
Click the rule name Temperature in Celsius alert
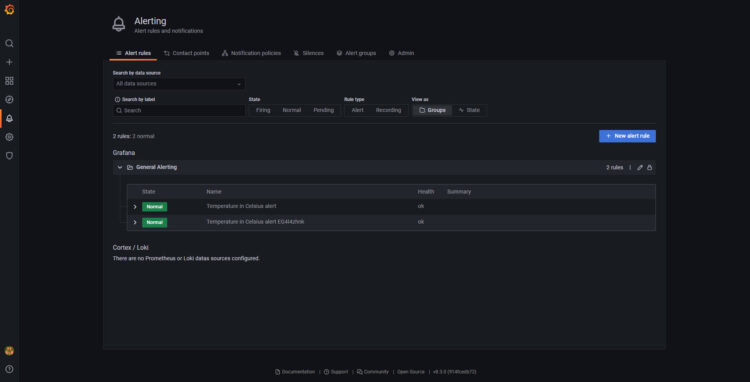[242, 206]
